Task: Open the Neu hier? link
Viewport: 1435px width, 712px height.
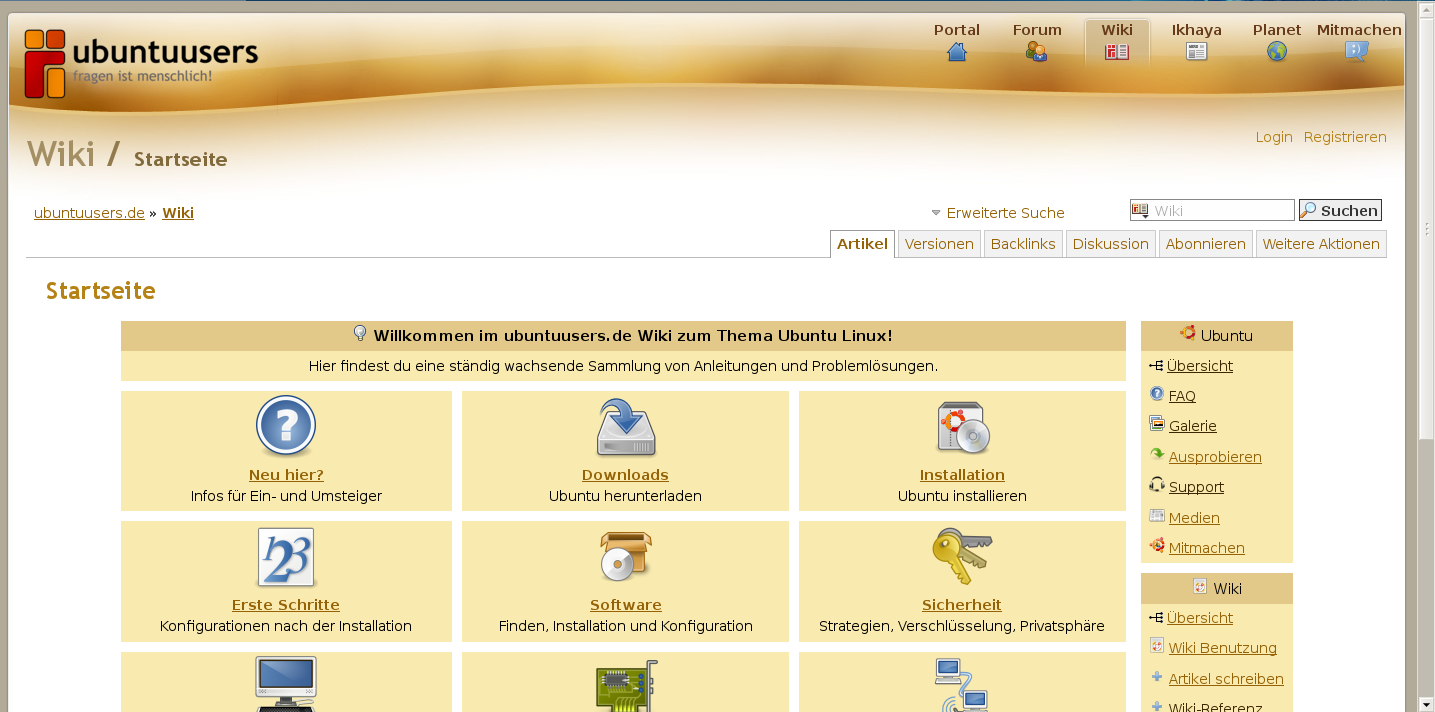Action: pyautogui.click(x=286, y=475)
